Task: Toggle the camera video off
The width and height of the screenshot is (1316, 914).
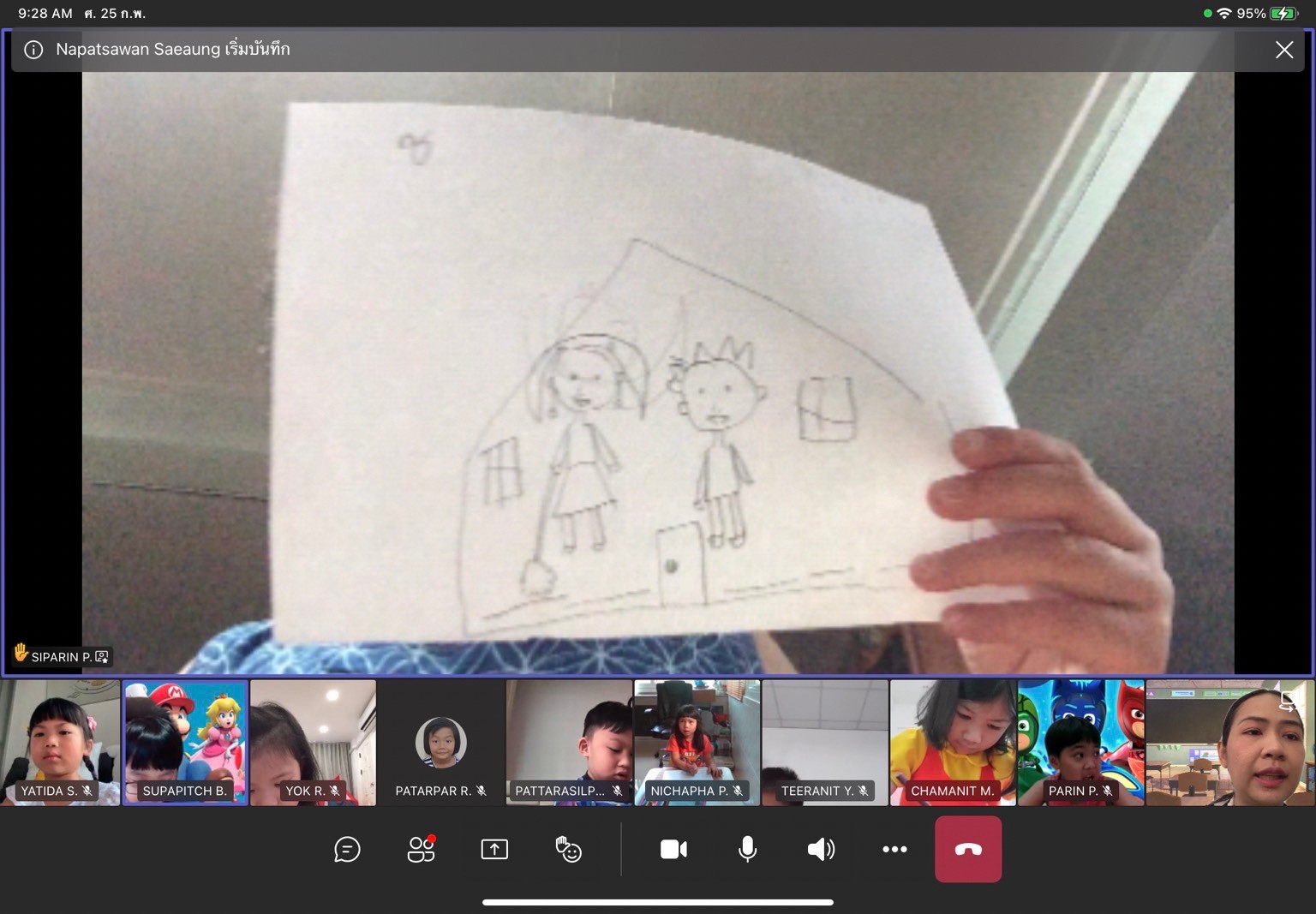Action: pos(673,849)
